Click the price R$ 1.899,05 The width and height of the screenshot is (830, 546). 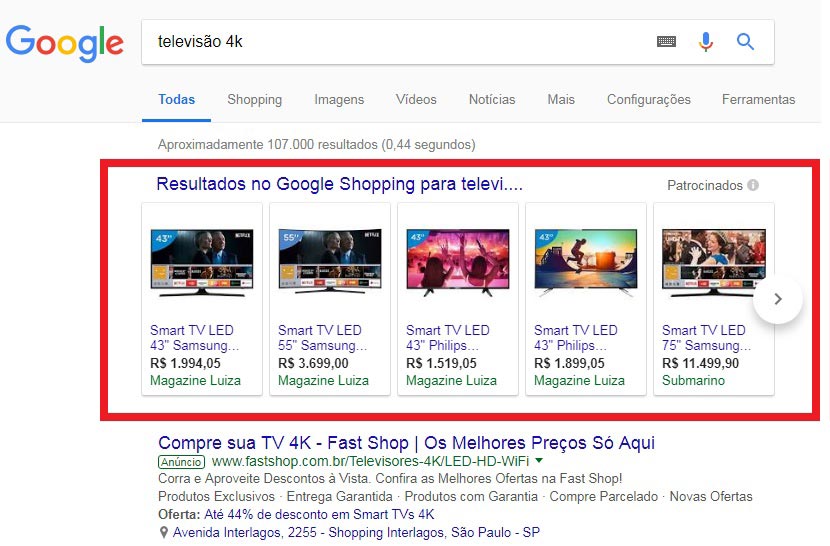pyautogui.click(x=570, y=363)
